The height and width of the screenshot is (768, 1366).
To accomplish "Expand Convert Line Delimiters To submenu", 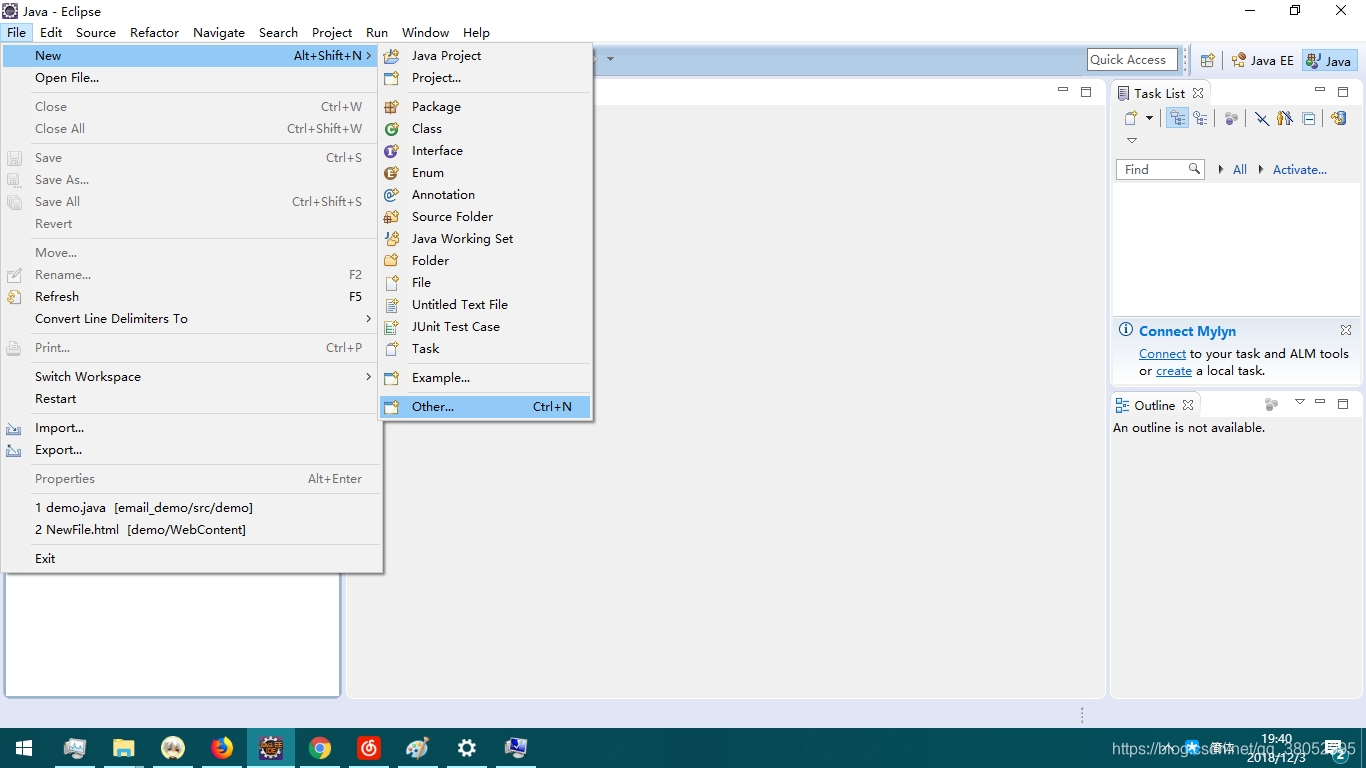I will 191,319.
